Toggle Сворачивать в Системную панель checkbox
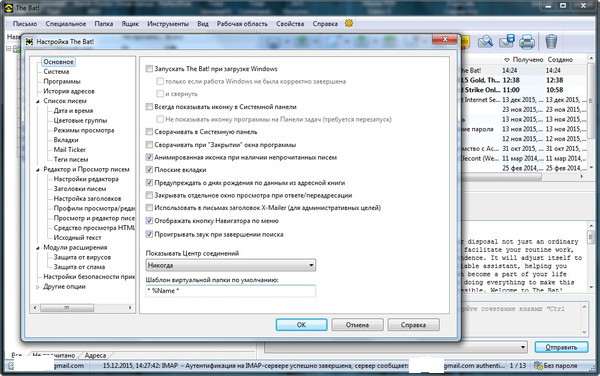This screenshot has height=376, width=600. pyautogui.click(x=149, y=132)
